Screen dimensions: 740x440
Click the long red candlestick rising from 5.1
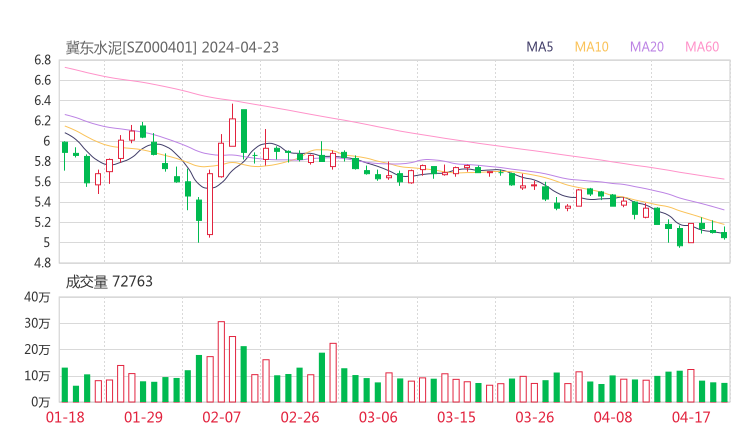coord(210,204)
